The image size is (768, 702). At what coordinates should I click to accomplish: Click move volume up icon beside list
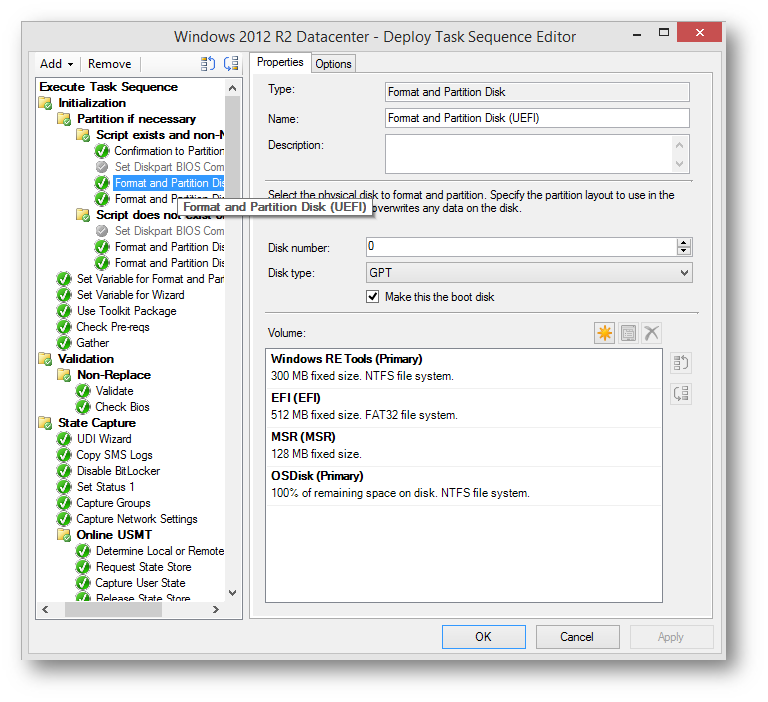[x=681, y=363]
